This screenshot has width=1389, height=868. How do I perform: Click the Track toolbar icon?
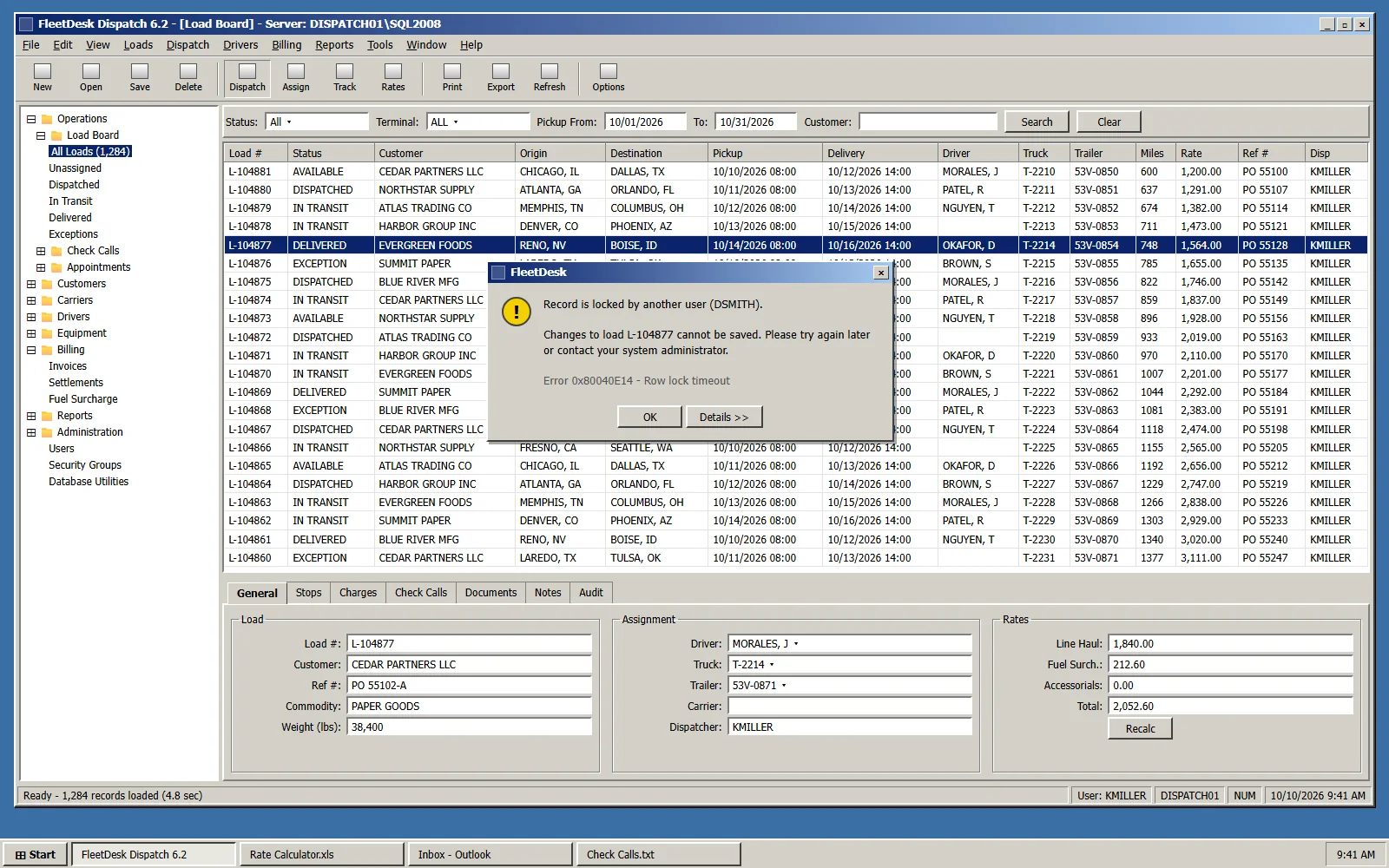[x=345, y=77]
